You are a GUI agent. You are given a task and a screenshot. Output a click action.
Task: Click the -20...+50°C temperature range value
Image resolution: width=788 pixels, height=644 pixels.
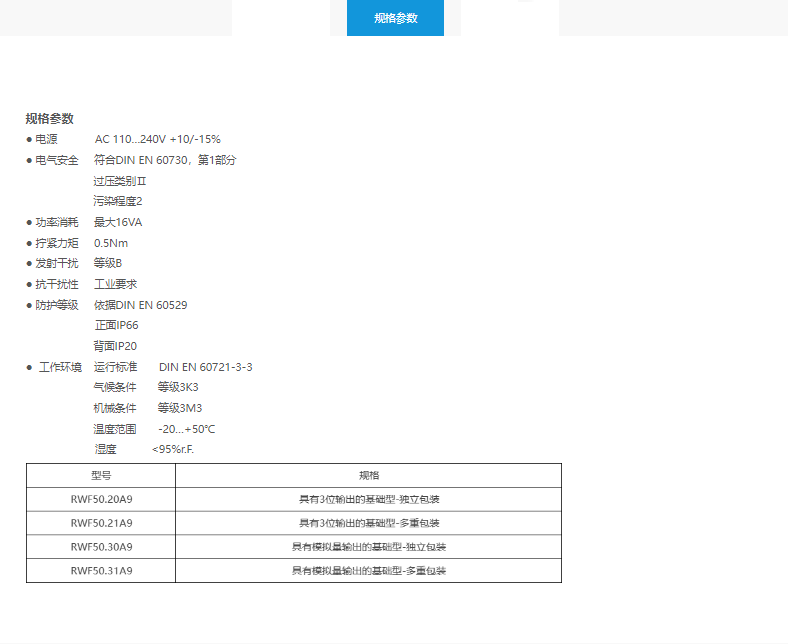186,429
